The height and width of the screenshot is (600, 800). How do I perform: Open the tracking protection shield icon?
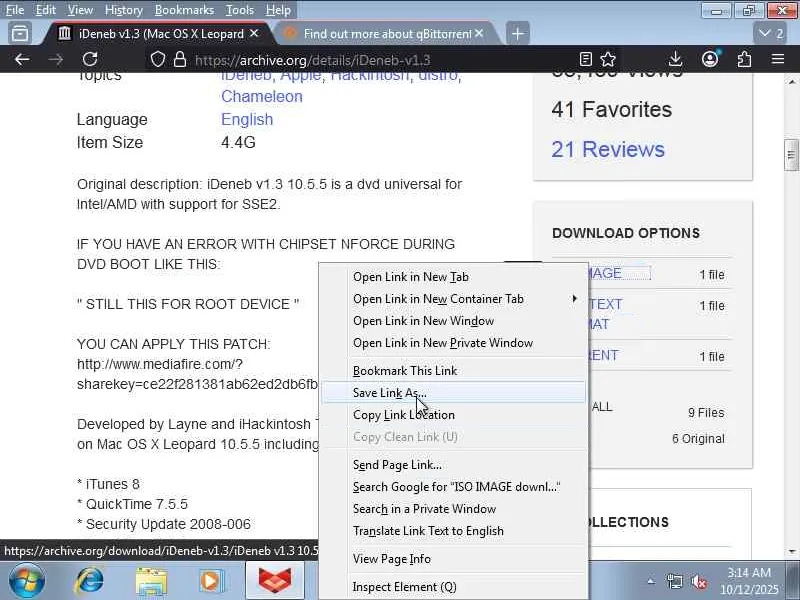158,60
